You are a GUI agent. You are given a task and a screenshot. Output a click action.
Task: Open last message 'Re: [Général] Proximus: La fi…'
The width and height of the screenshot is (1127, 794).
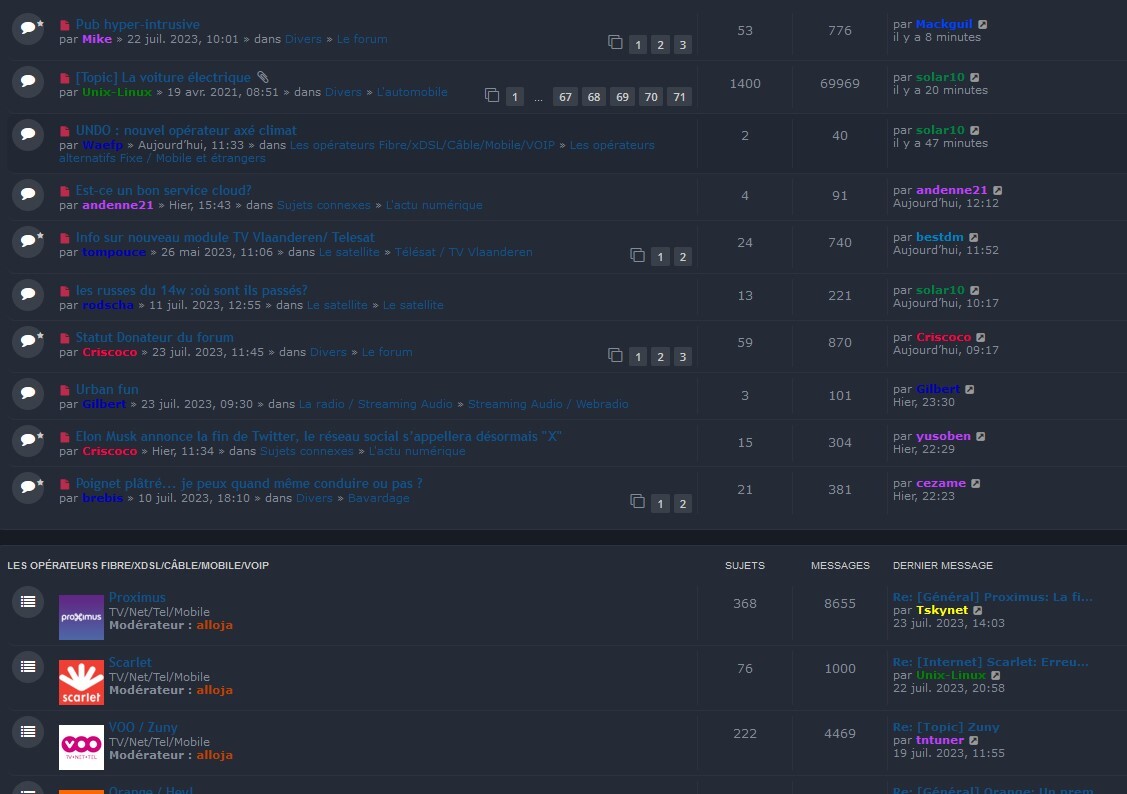pyautogui.click(x=992, y=597)
